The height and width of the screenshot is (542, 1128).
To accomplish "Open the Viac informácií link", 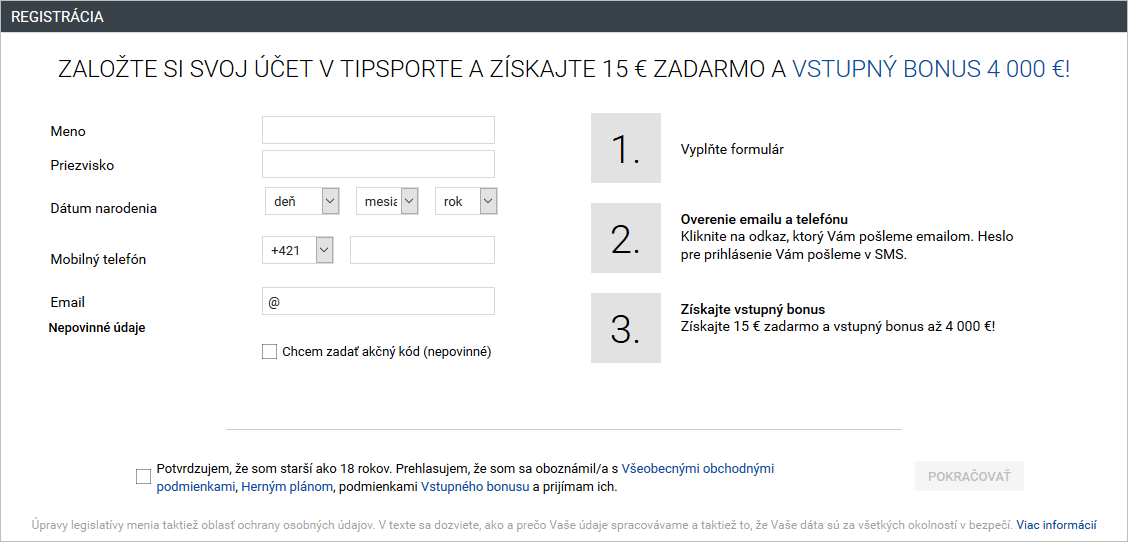I will (x=1057, y=524).
